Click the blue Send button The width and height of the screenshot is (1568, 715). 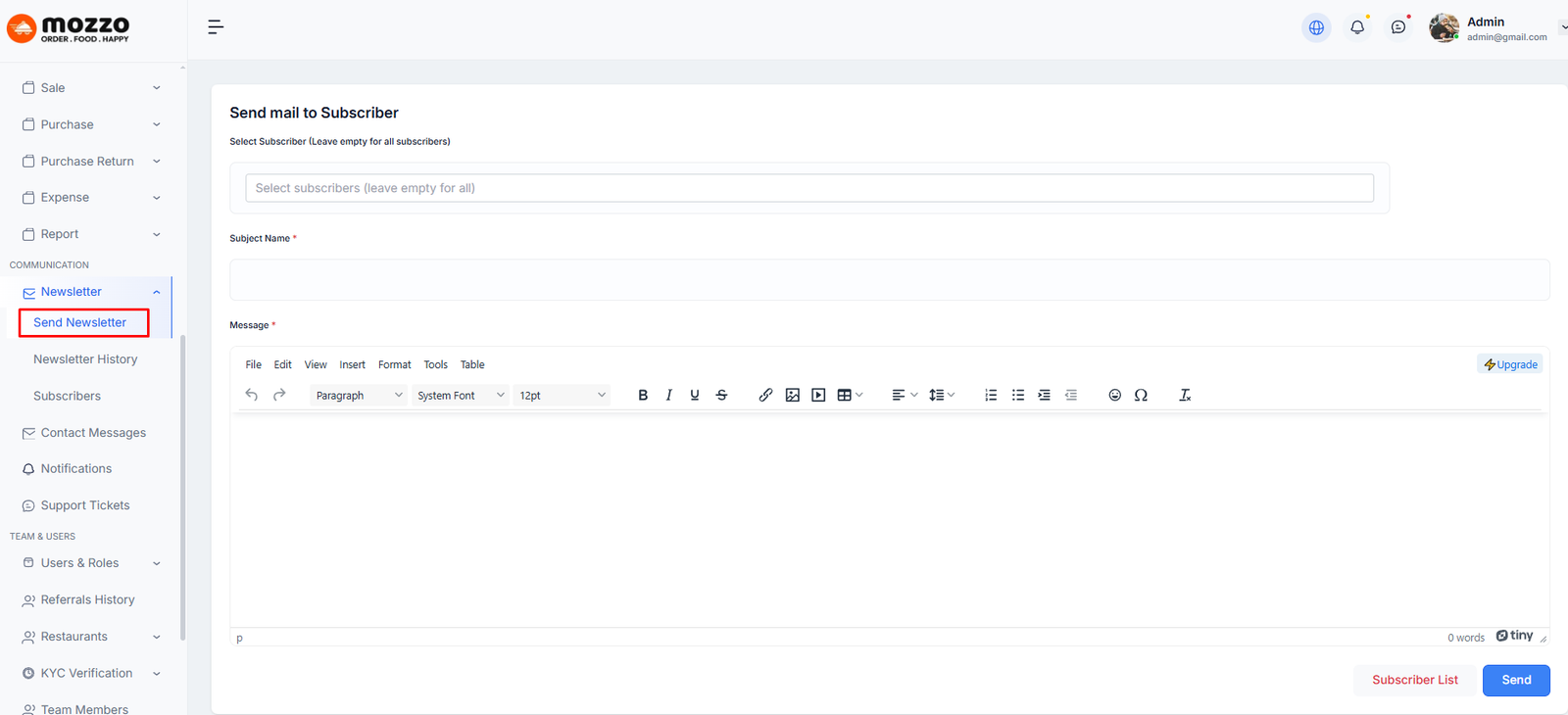[1515, 680]
